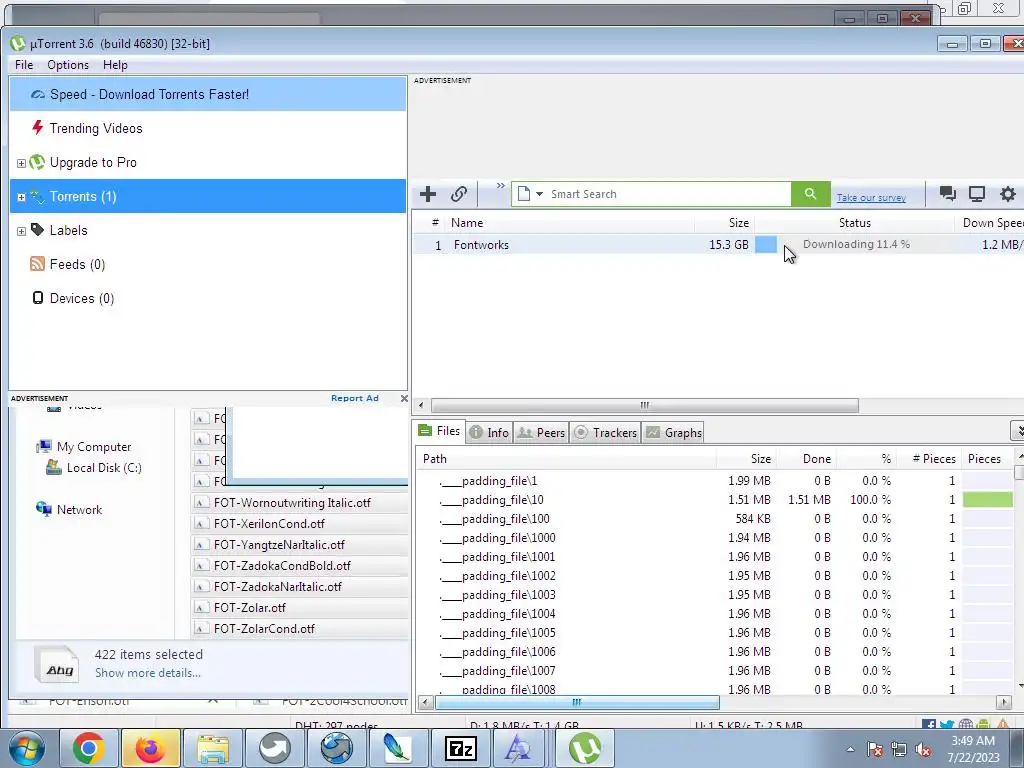The width and height of the screenshot is (1024, 768).
Task: Switch to the Info tab
Action: pyautogui.click(x=489, y=432)
